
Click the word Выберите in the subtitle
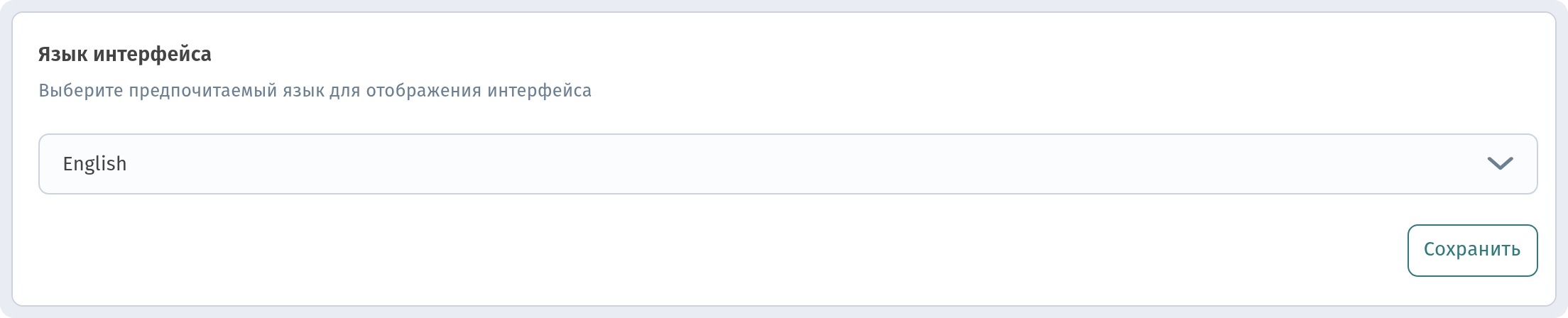[81, 91]
